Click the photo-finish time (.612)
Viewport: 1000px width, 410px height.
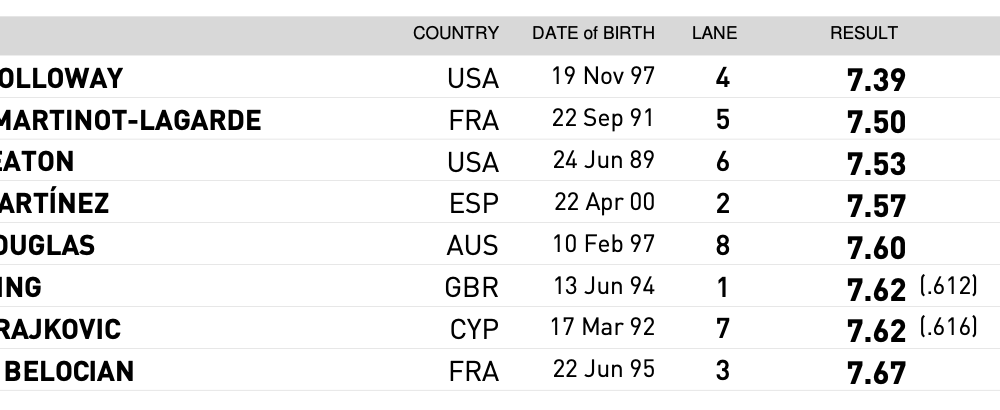[947, 287]
